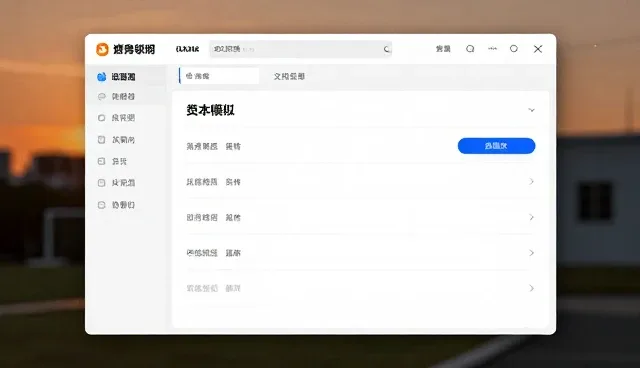Switch to the second inactive tab
Image resolution: width=640 pixels, height=368 pixels.
289,76
